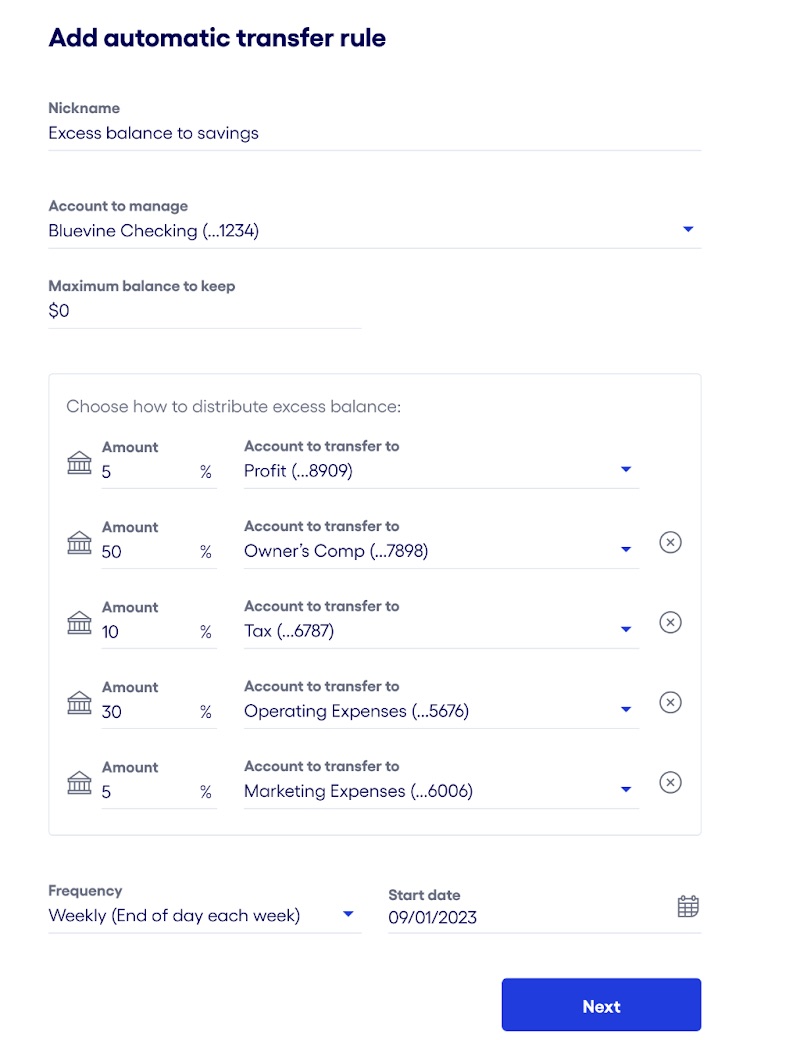788x1040 pixels.
Task: Open the Profit account transfer dropdown
Action: [x=626, y=468]
